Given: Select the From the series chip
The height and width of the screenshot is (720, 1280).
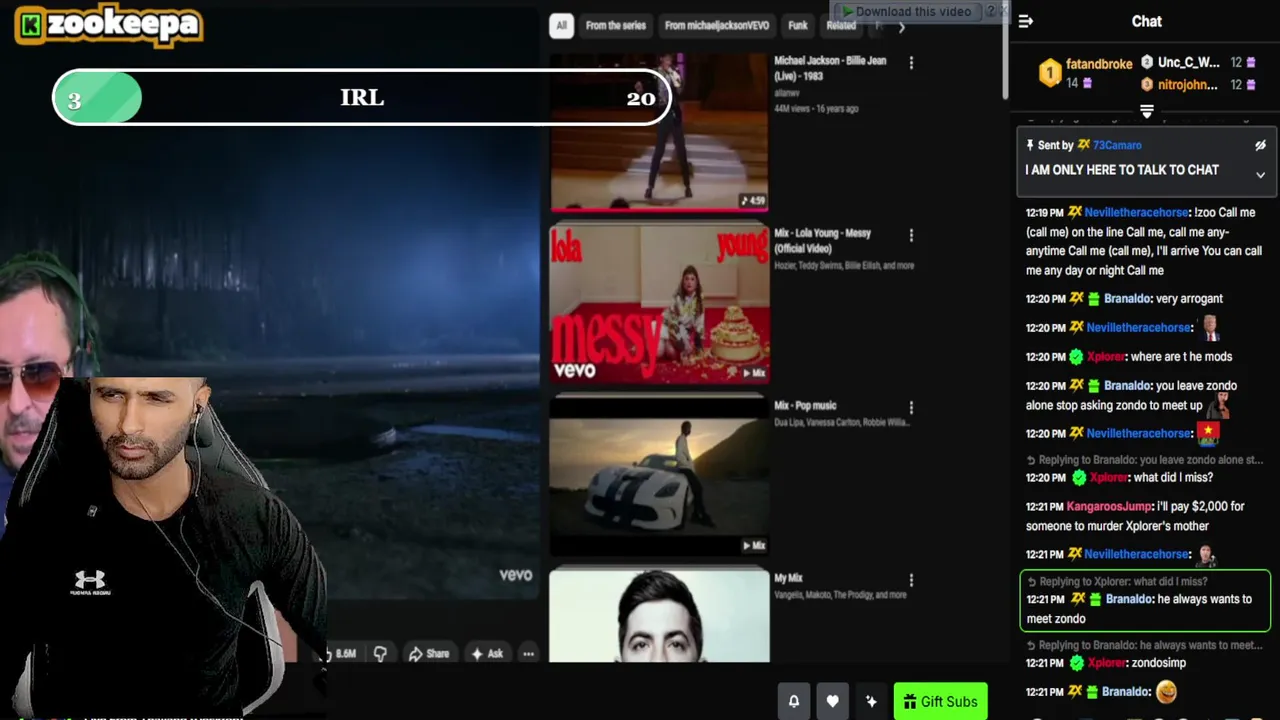Looking at the screenshot, I should [616, 25].
